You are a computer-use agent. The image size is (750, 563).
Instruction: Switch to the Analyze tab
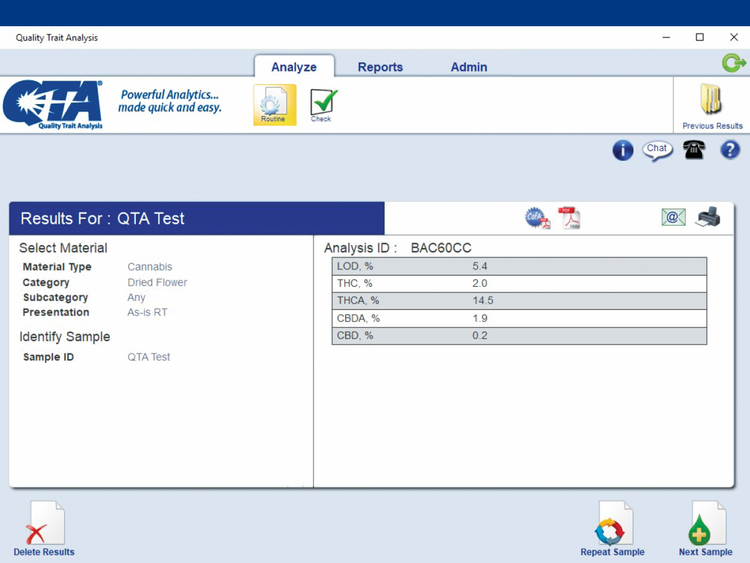coord(294,67)
